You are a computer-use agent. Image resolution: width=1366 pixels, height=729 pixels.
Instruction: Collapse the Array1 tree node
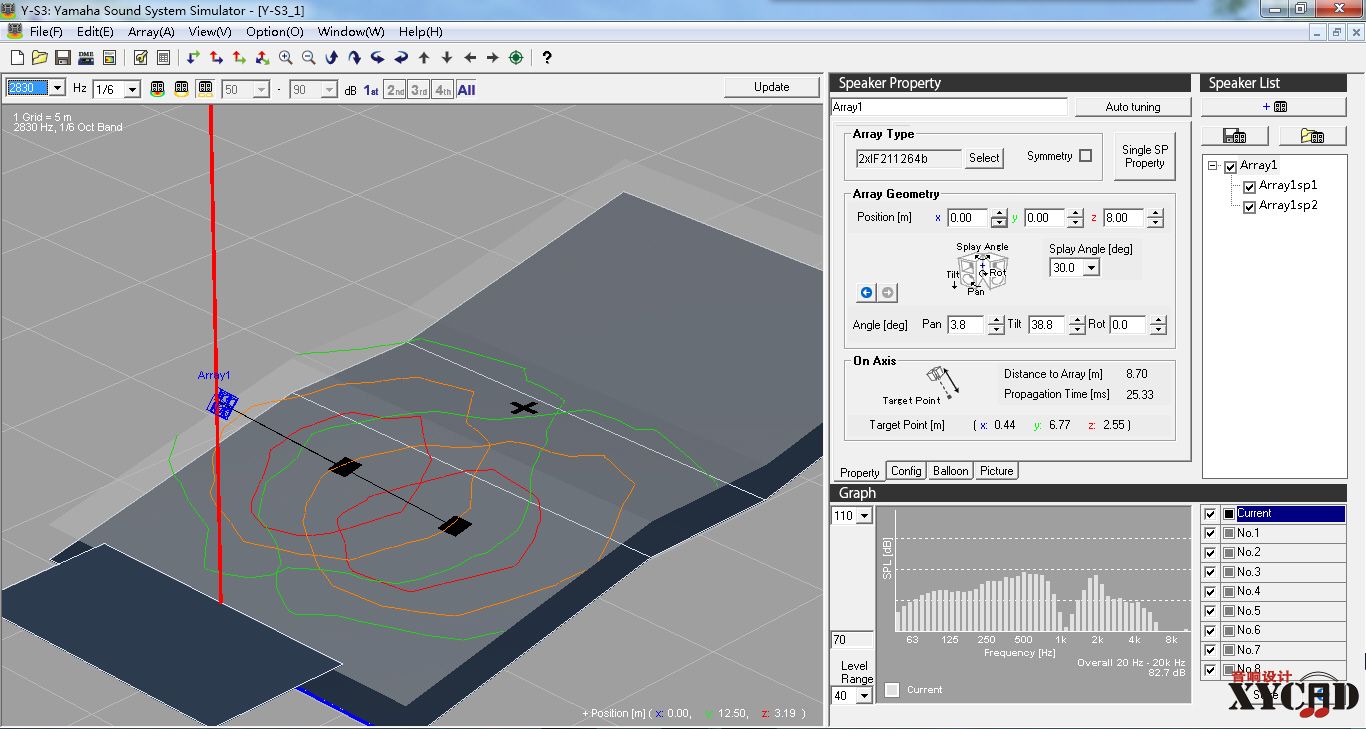pos(1213,166)
